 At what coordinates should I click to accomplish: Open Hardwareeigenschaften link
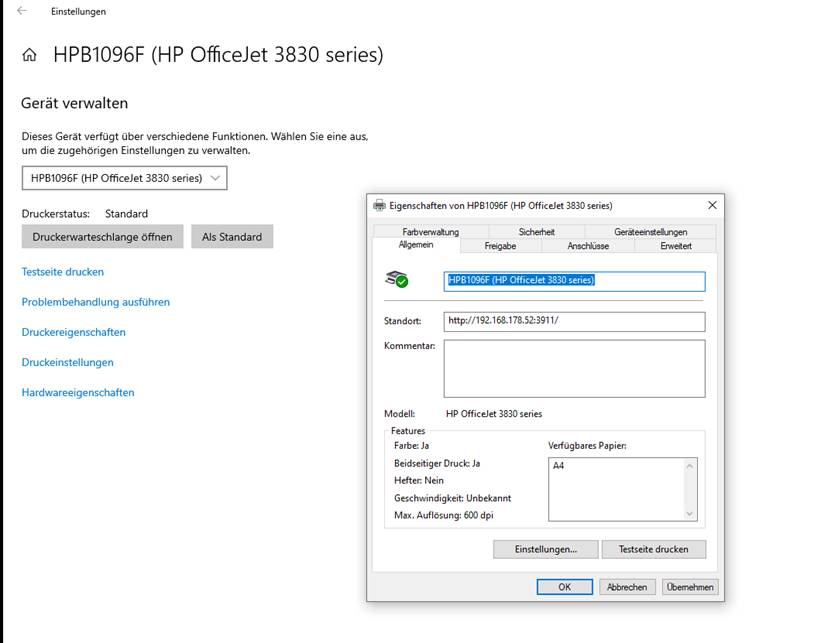[x=78, y=392]
